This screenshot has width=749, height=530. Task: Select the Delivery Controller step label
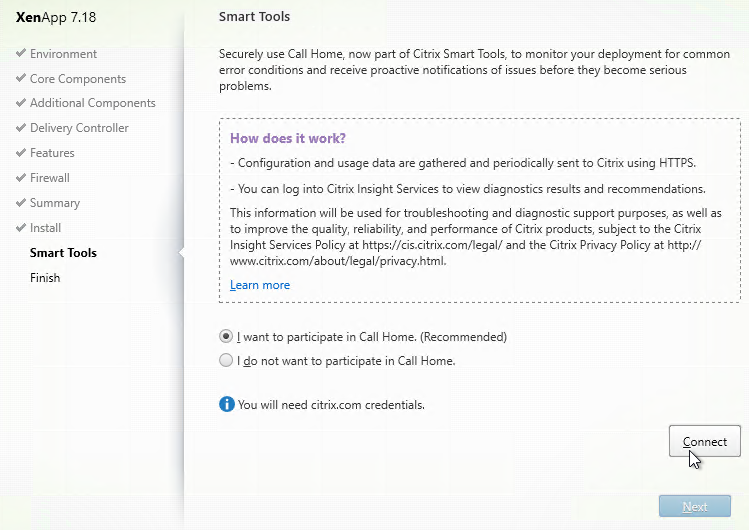click(x=79, y=128)
